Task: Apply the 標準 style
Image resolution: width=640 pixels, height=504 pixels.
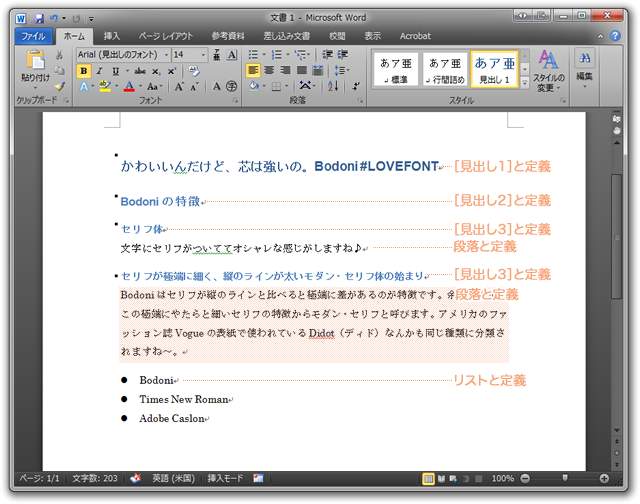Action: (x=396, y=70)
